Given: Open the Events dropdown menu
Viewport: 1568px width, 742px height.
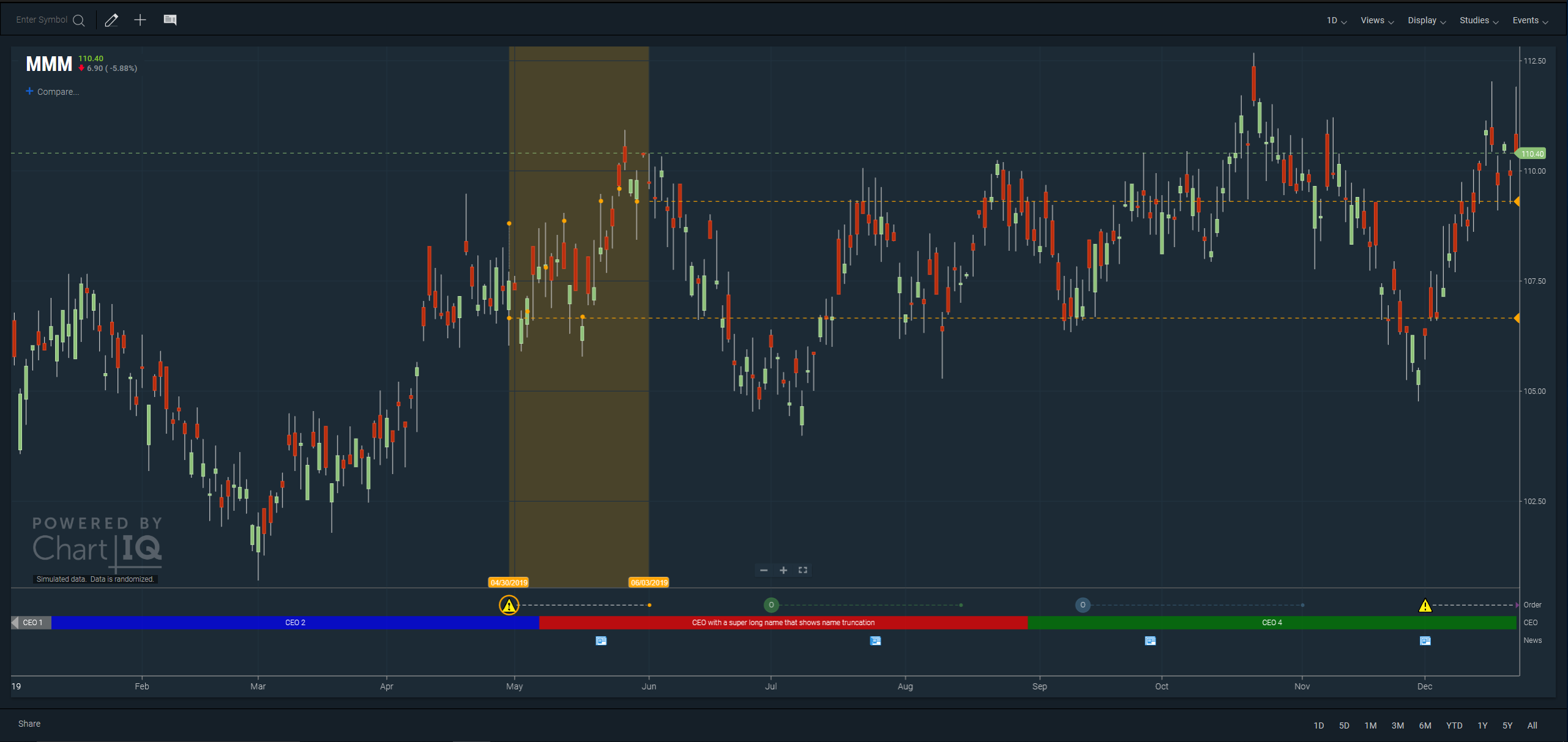Looking at the screenshot, I should tap(1530, 21).
